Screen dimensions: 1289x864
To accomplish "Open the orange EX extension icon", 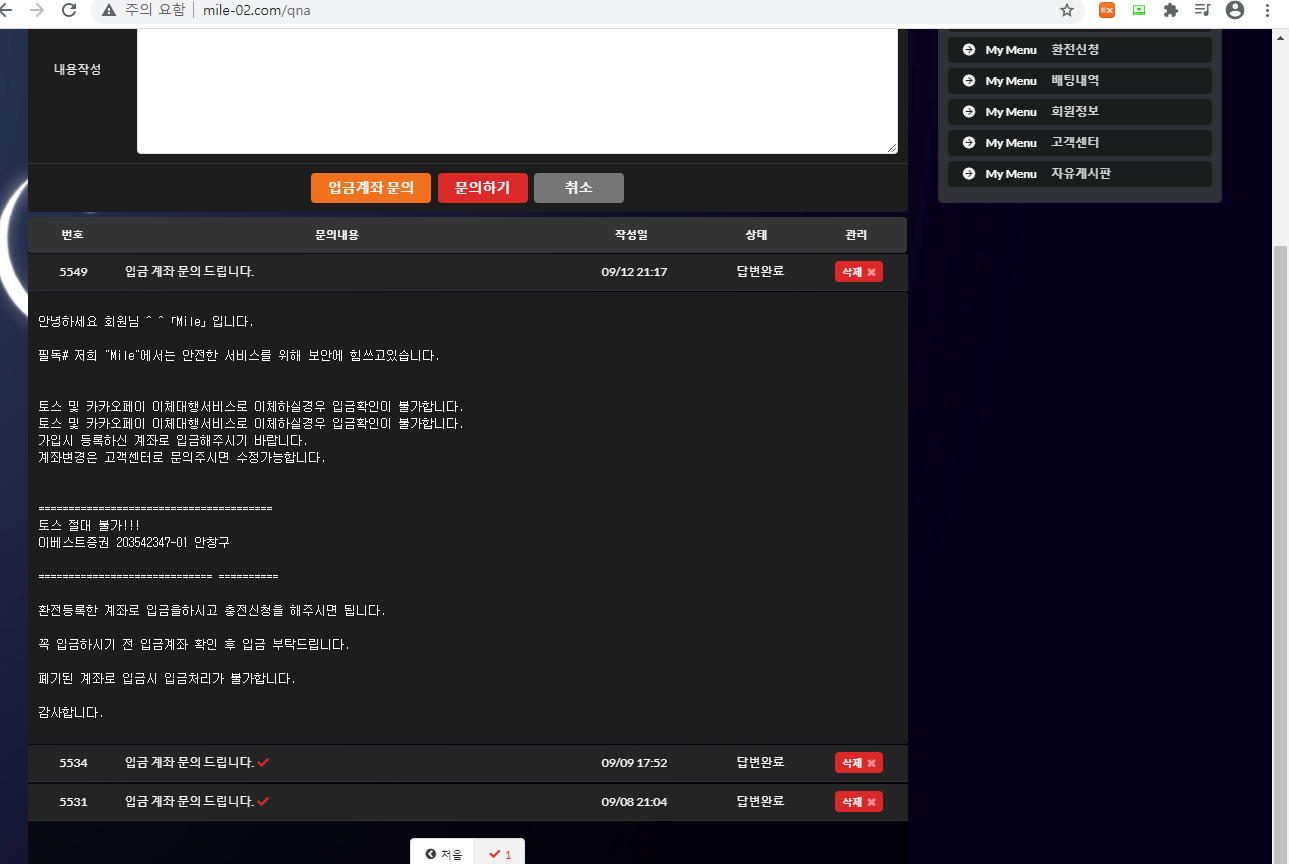I will tap(1107, 10).
